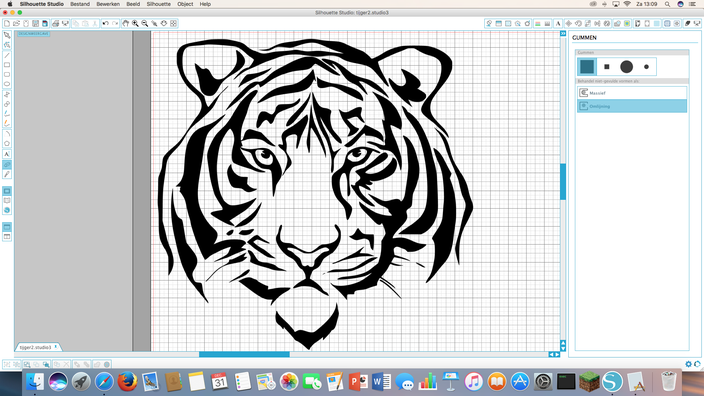
Task: Click the horizontal scrollbar thumb
Action: 244,354
